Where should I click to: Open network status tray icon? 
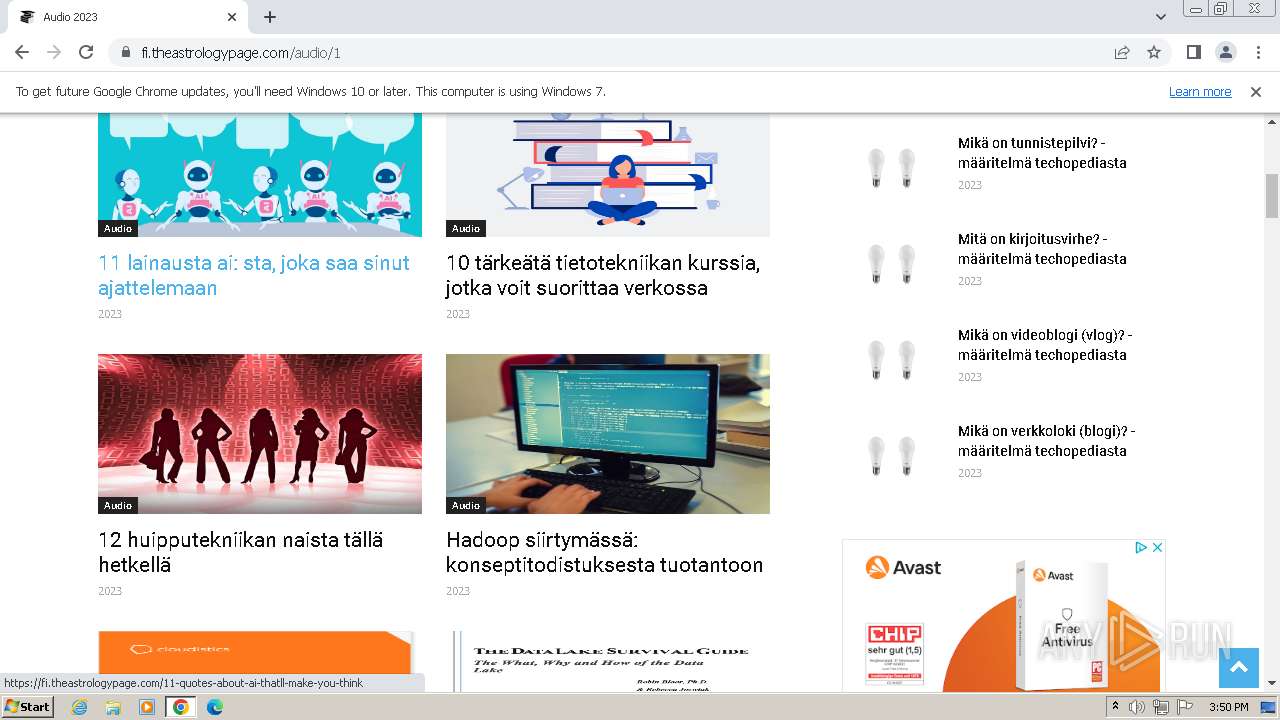click(1161, 707)
